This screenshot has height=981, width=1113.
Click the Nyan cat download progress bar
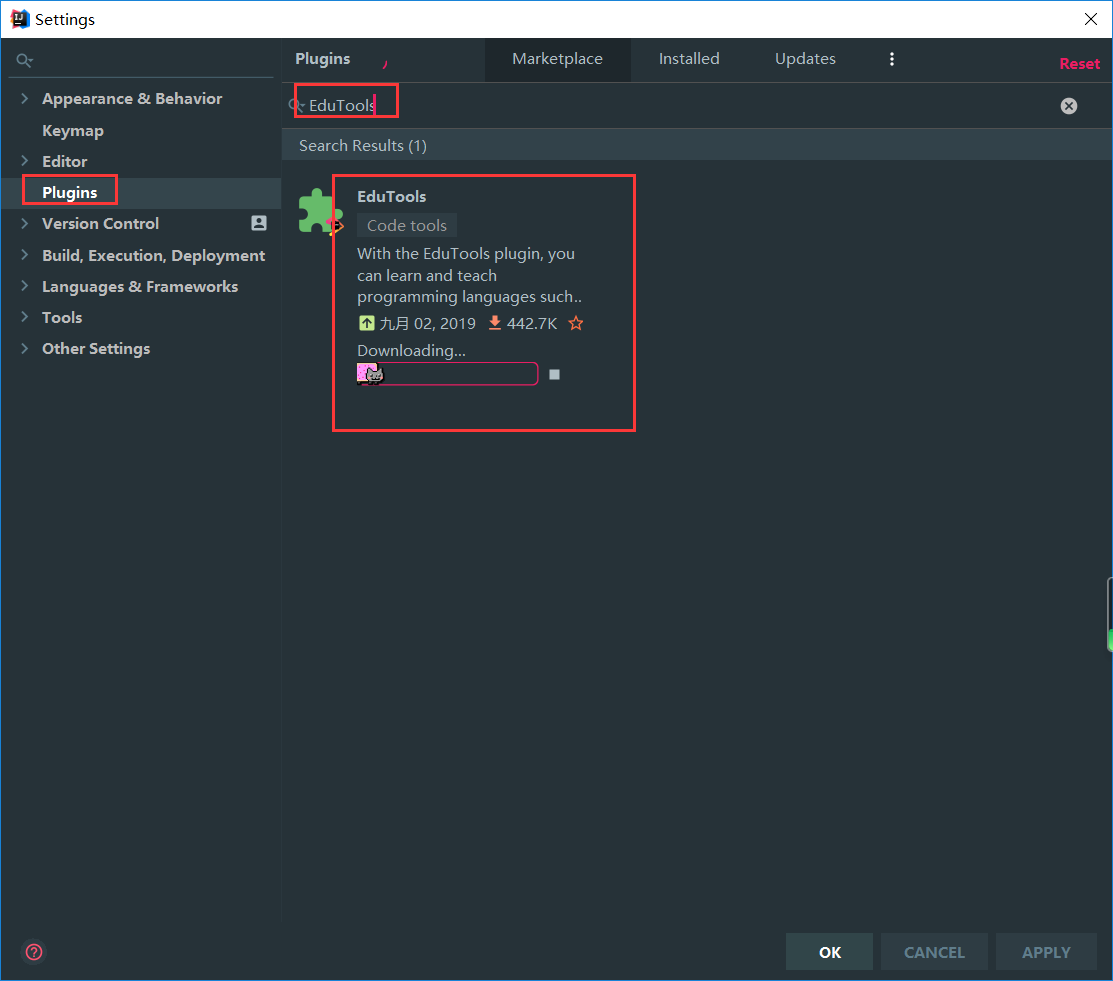click(448, 374)
